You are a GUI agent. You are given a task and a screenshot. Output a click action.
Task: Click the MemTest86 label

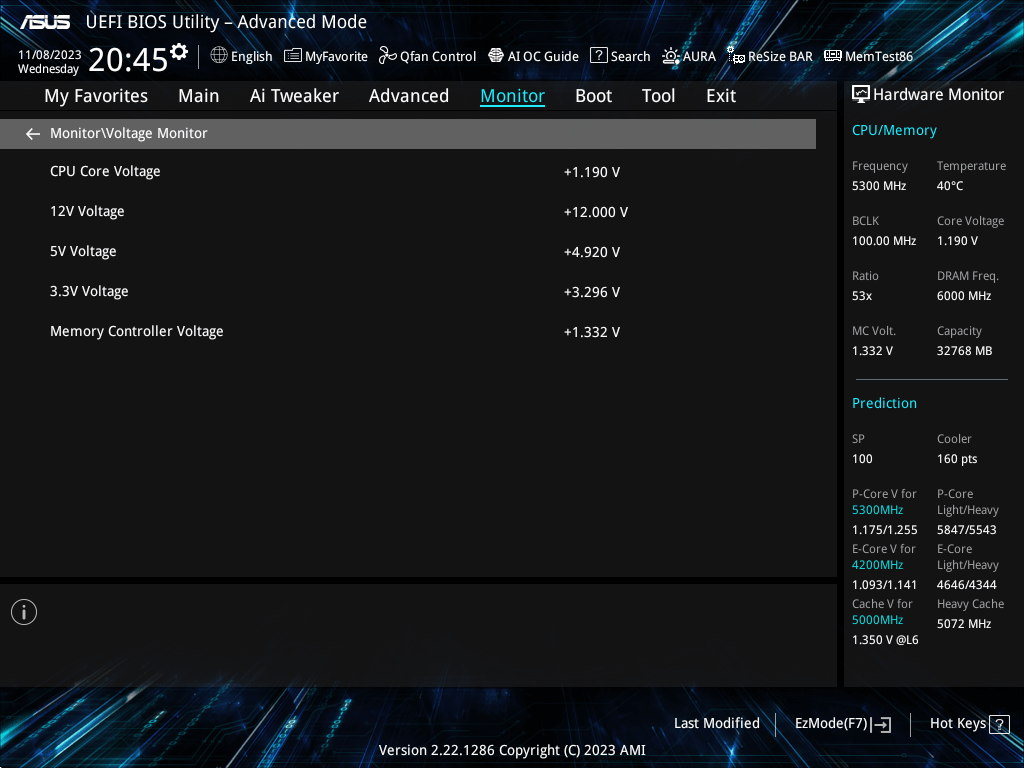[879, 57]
